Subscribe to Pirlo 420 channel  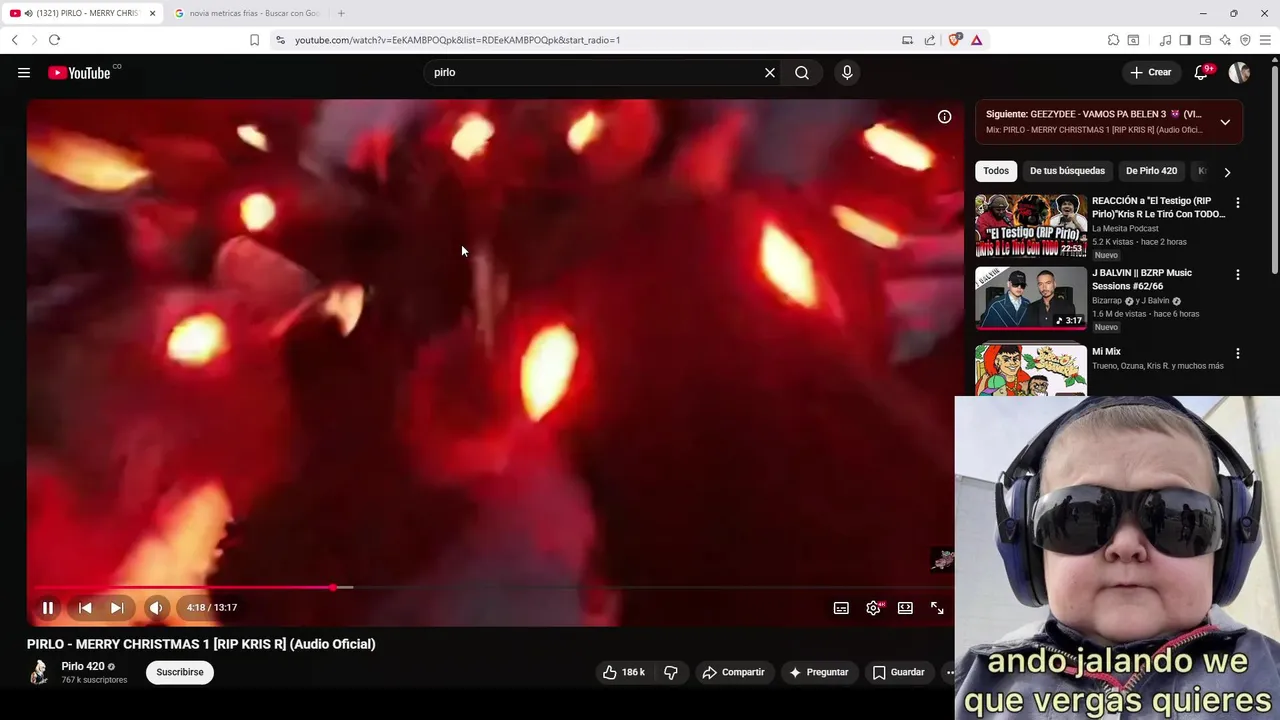180,672
